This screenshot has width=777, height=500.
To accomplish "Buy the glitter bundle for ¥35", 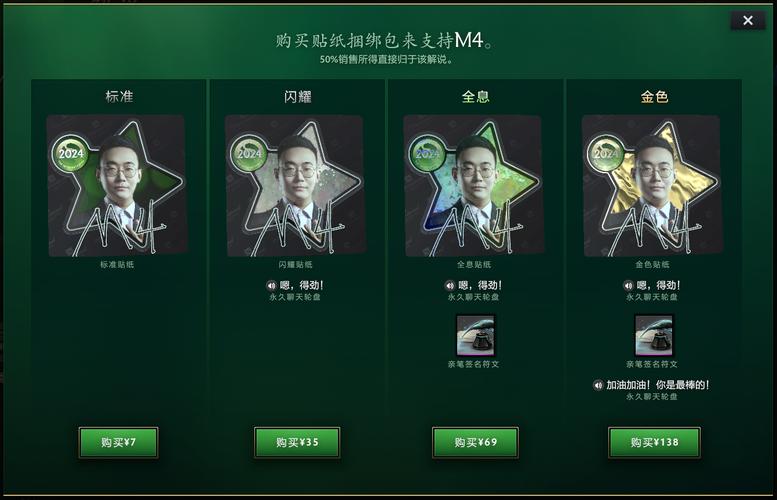I will click(x=297, y=442).
